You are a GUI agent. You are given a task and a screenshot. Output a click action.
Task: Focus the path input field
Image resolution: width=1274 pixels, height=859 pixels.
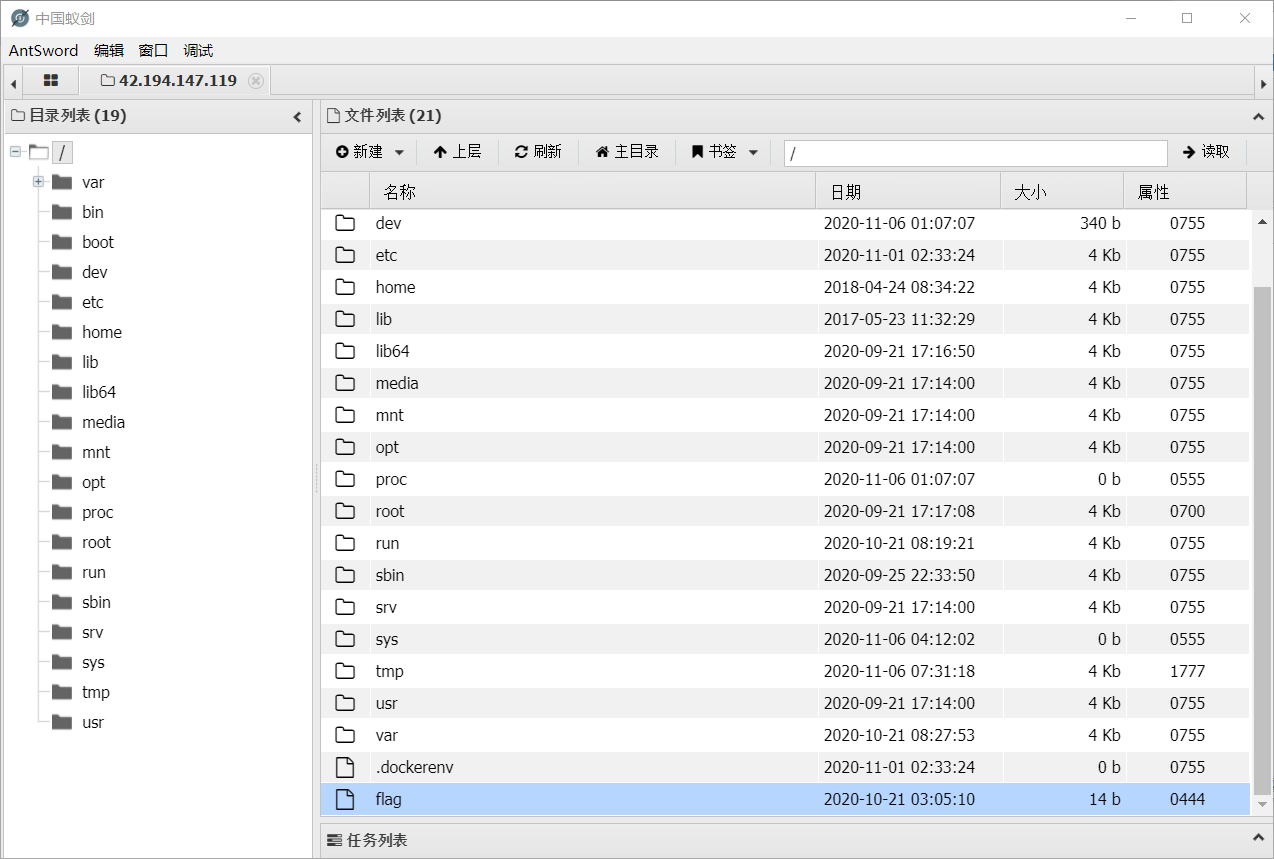(x=975, y=153)
